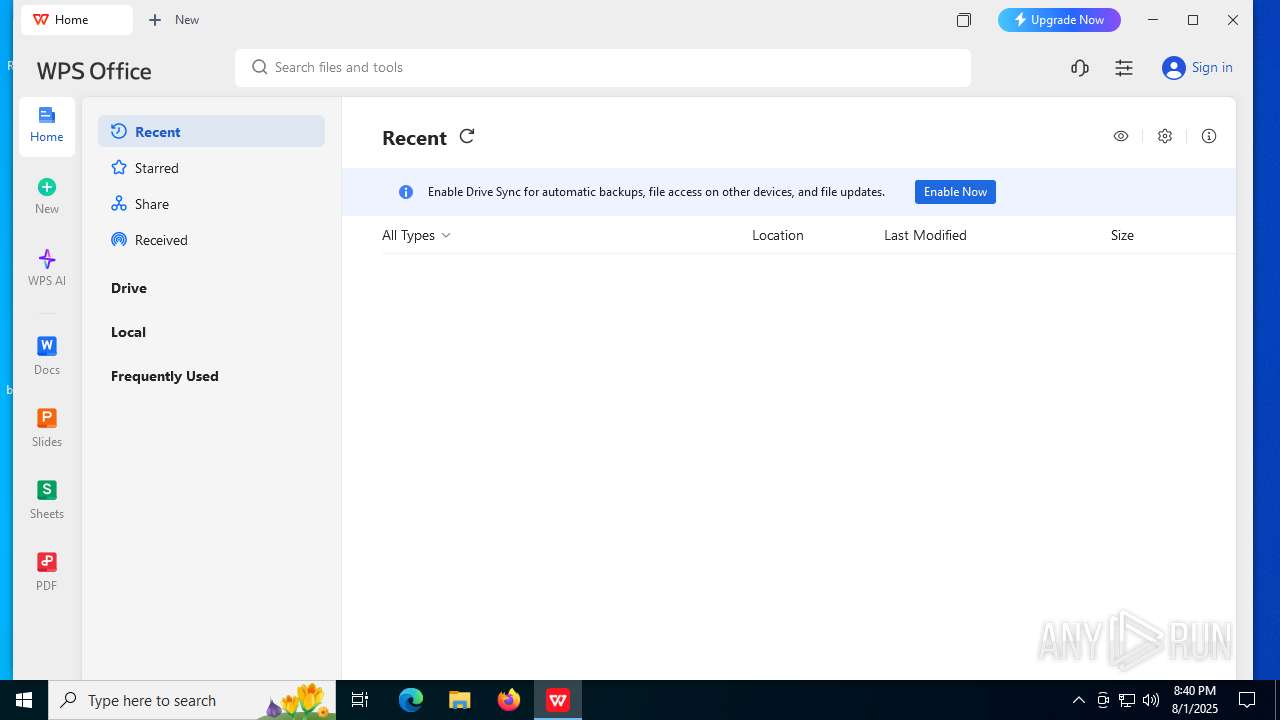Open the Home sidebar icon
1280x720 pixels.
click(x=46, y=126)
